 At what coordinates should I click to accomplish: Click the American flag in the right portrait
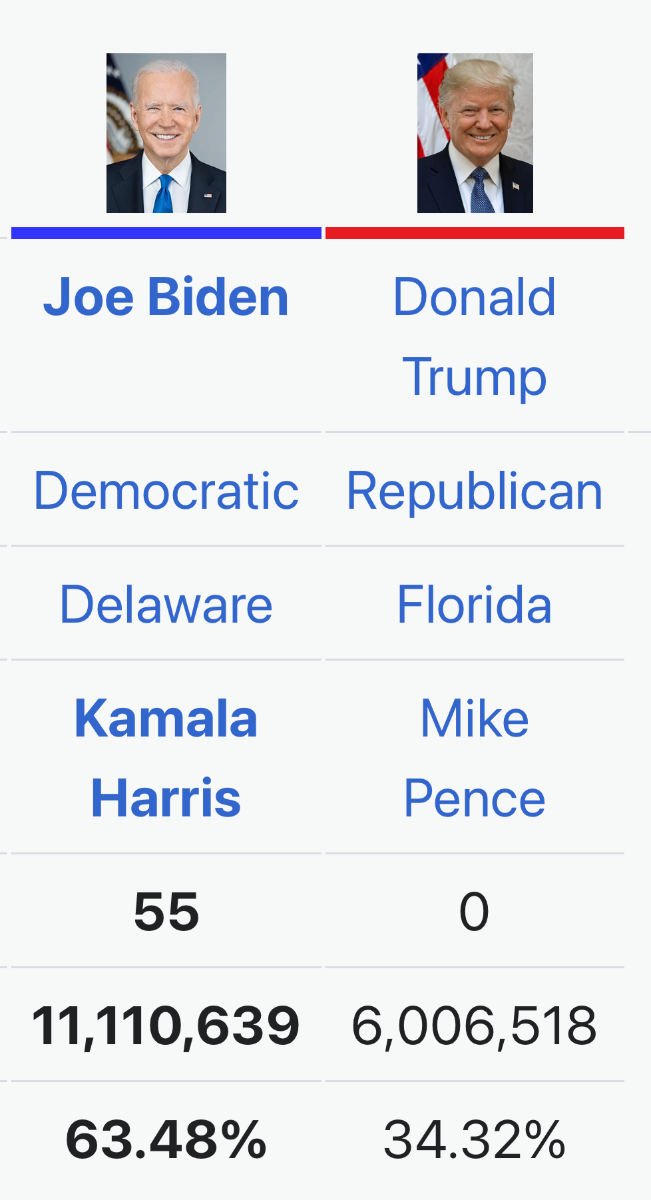point(431,105)
